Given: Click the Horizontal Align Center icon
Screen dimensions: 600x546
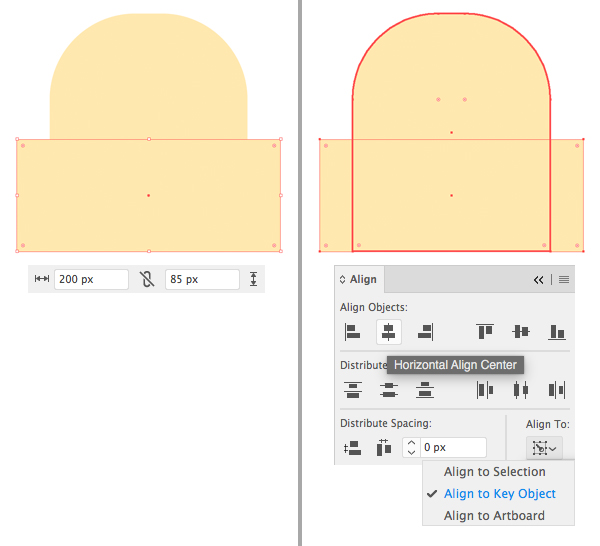Looking at the screenshot, I should pyautogui.click(x=388, y=331).
